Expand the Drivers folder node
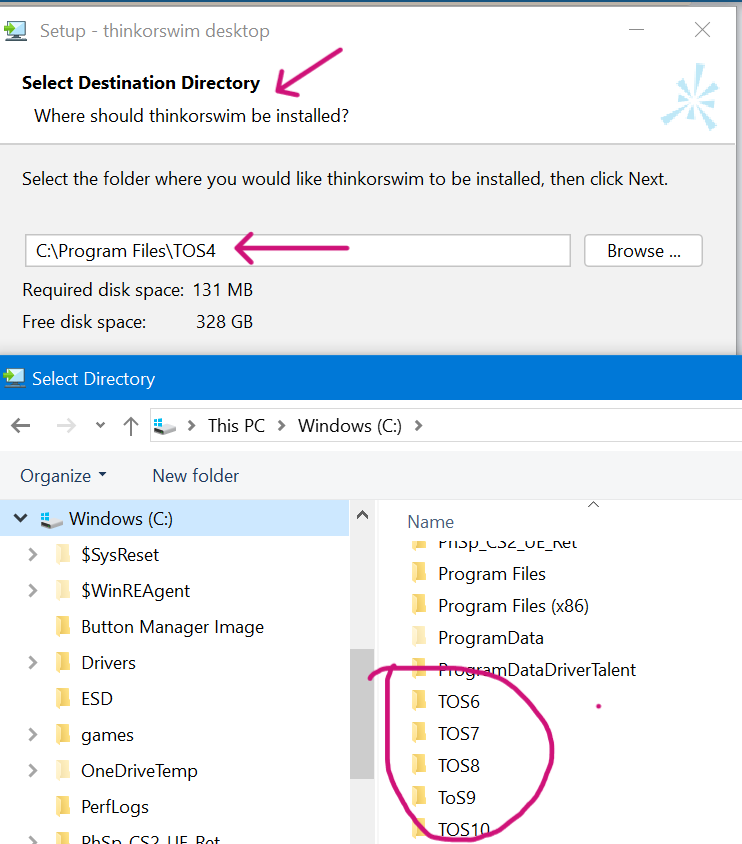The image size is (742, 844). coord(33,663)
